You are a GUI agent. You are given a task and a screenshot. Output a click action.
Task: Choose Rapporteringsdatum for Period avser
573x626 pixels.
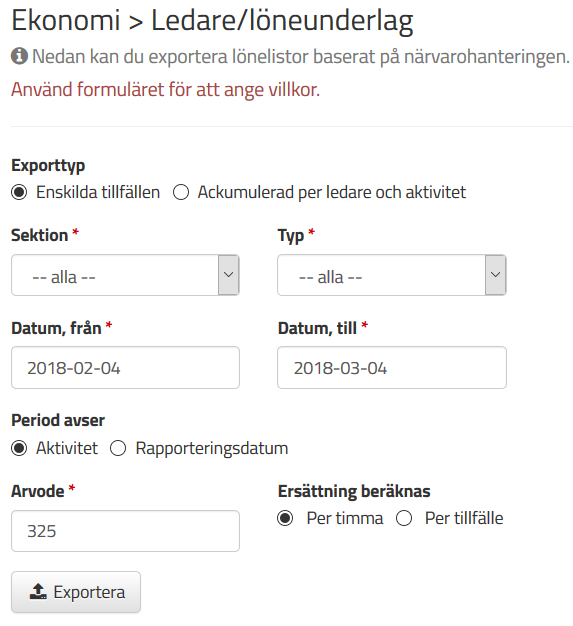coord(118,448)
